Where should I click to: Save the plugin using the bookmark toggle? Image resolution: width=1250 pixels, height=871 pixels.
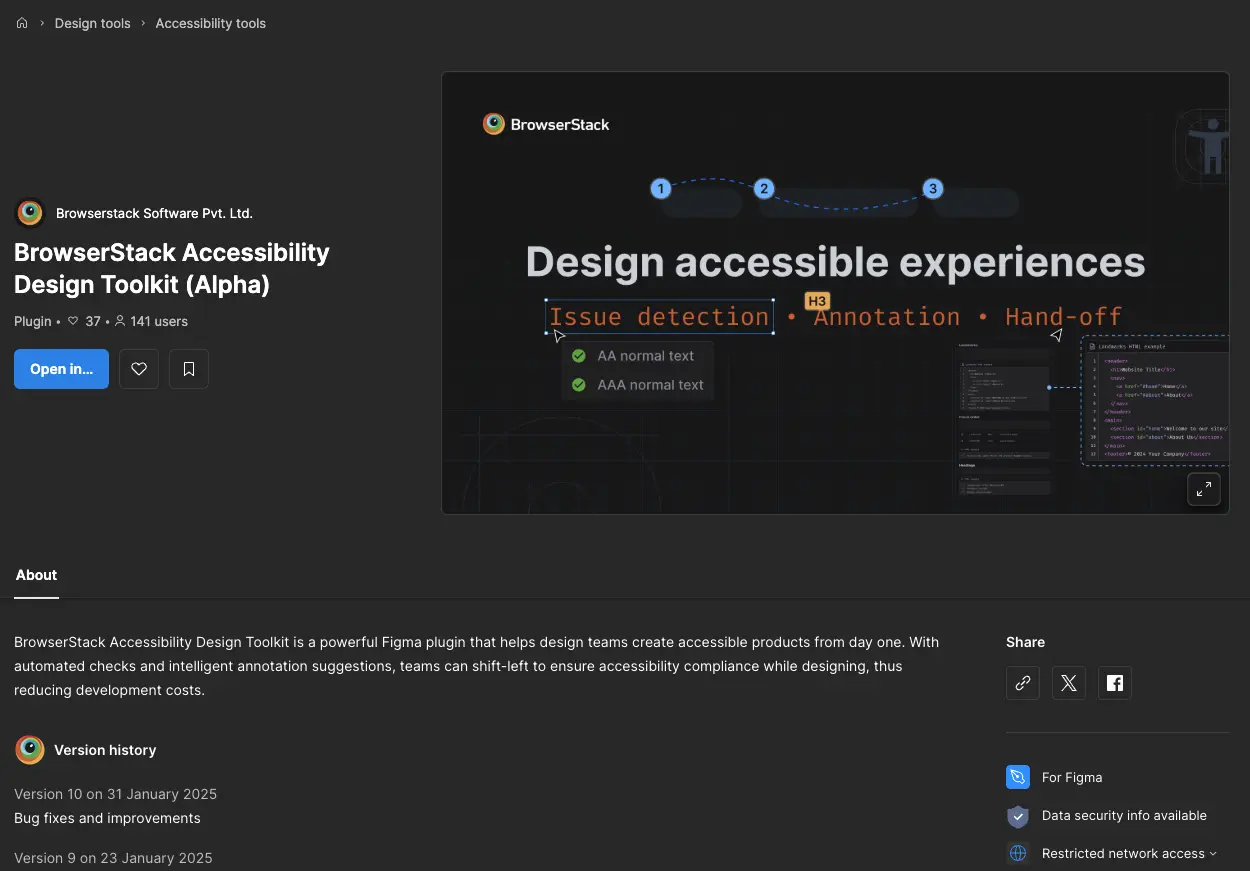tap(188, 369)
